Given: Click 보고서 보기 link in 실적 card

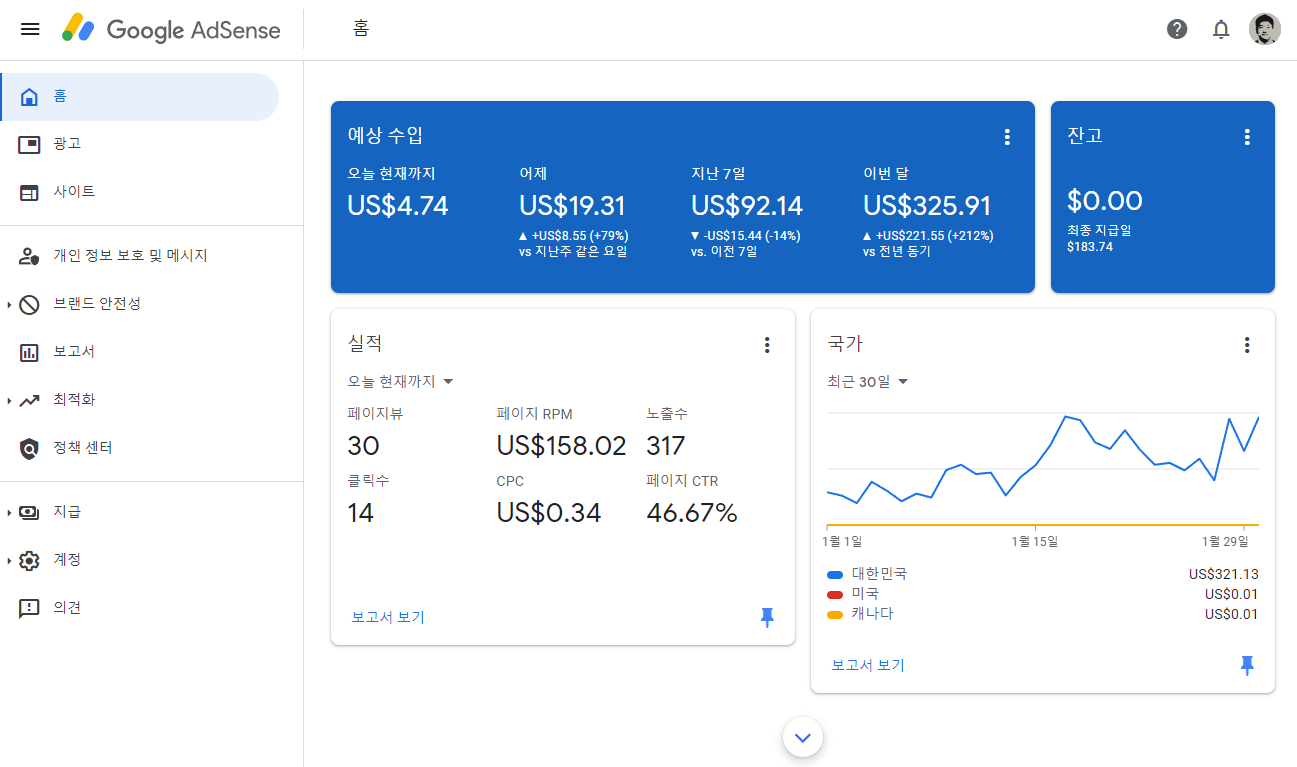Looking at the screenshot, I should (x=388, y=617).
